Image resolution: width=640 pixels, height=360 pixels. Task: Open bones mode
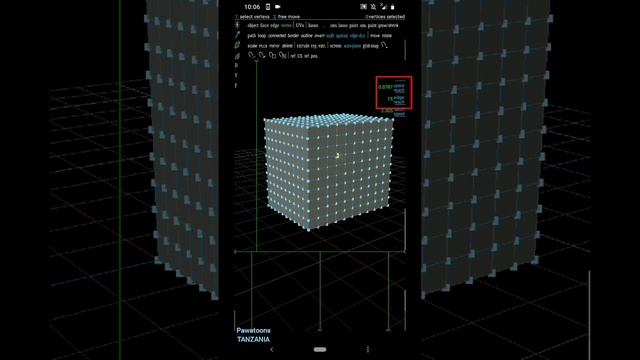pyautogui.click(x=313, y=25)
